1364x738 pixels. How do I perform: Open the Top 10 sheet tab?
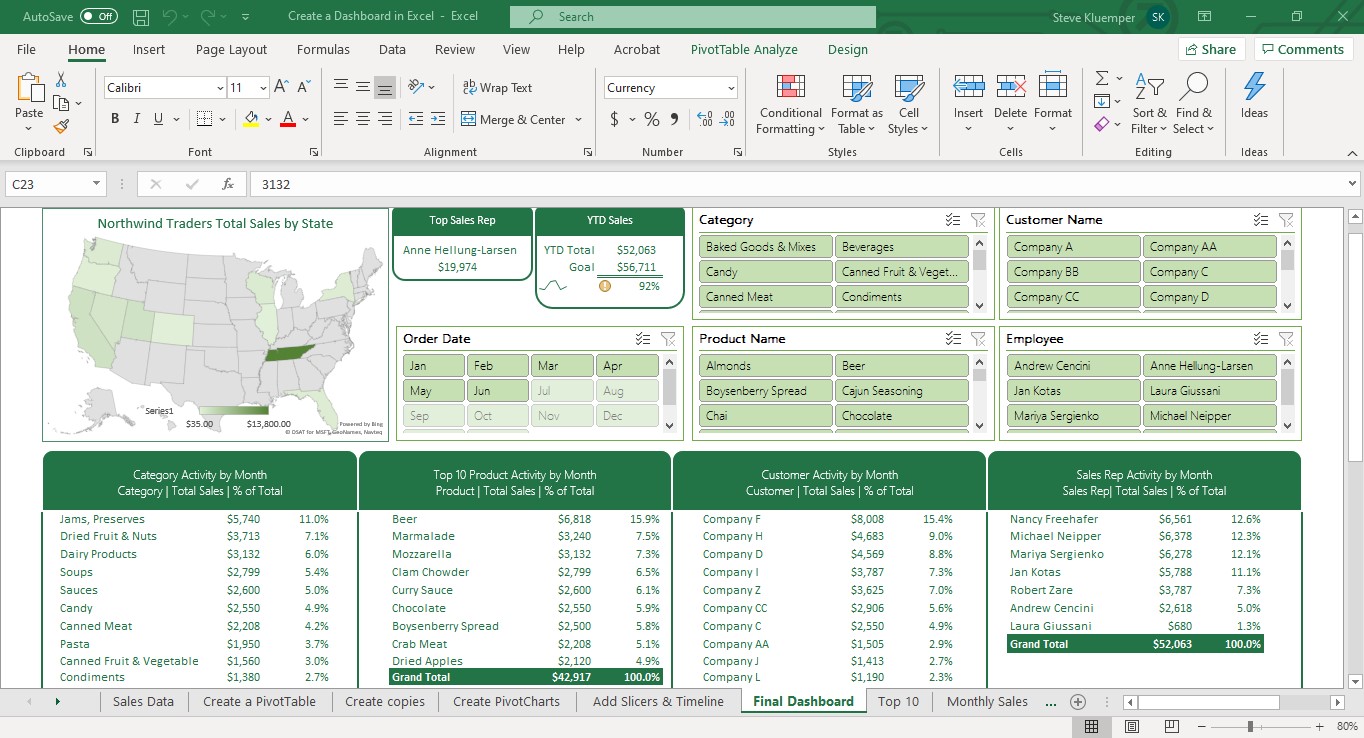898,701
